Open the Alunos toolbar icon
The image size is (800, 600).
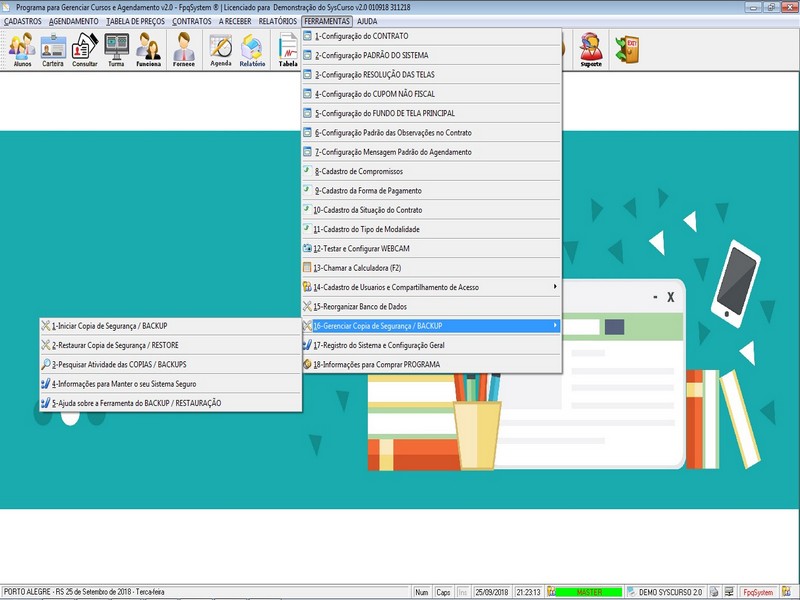point(21,49)
